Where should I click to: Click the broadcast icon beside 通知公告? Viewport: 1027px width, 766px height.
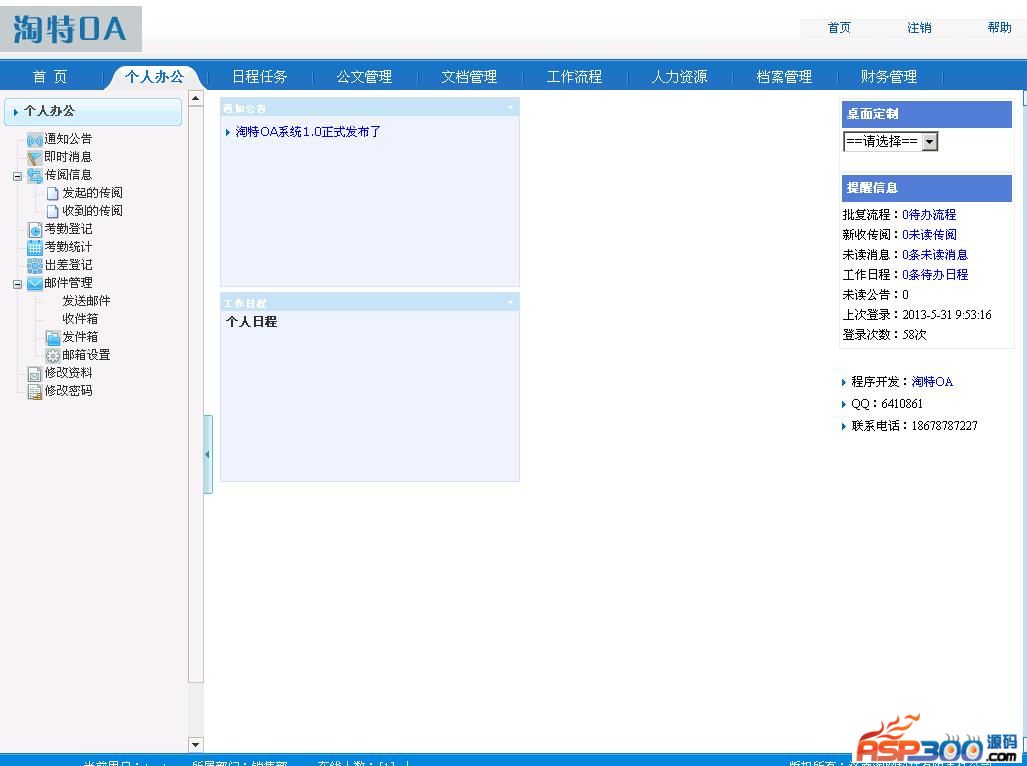(x=35, y=139)
